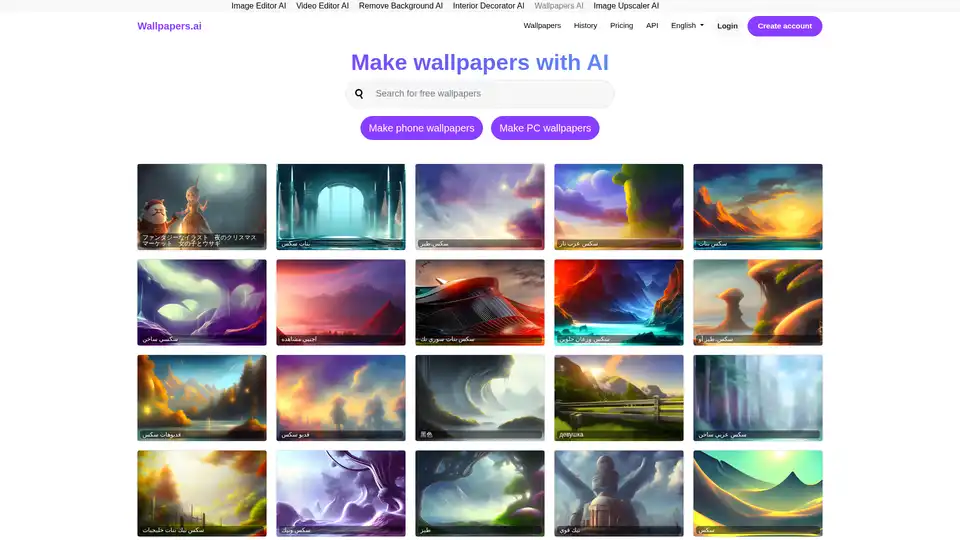This screenshot has width=960, height=540.
Task: Open Video Editor AI link
Action: point(322,6)
